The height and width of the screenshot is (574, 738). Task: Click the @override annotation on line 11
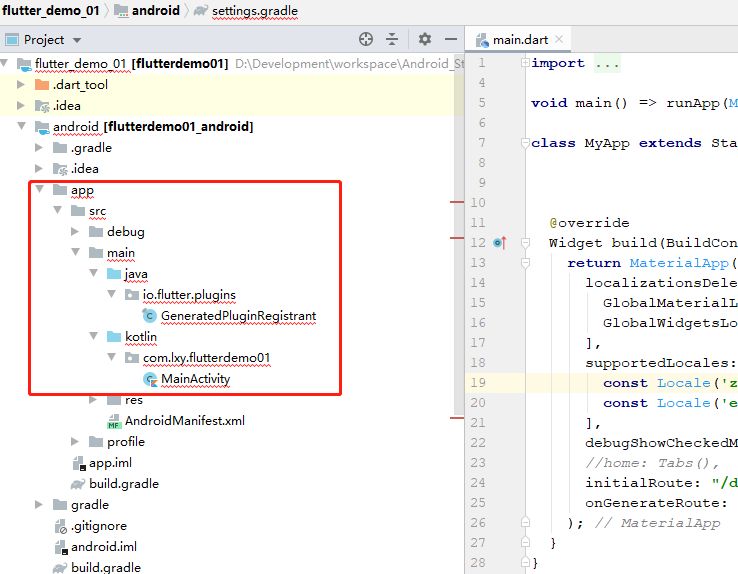589,223
